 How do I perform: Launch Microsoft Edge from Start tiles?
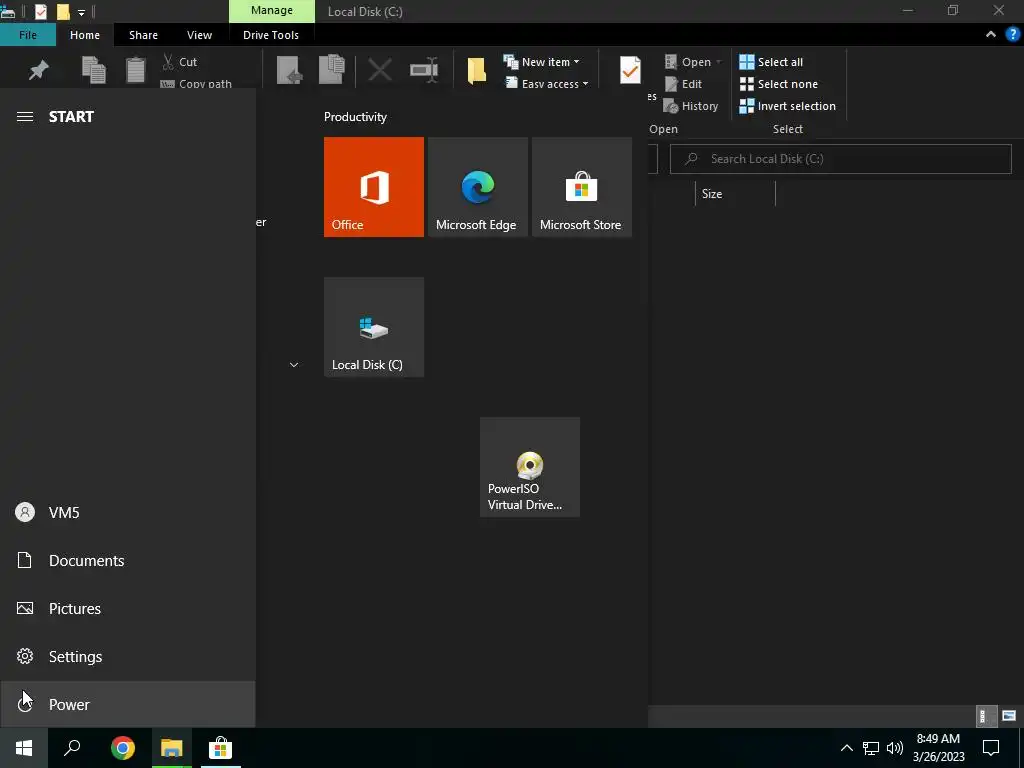(x=477, y=187)
